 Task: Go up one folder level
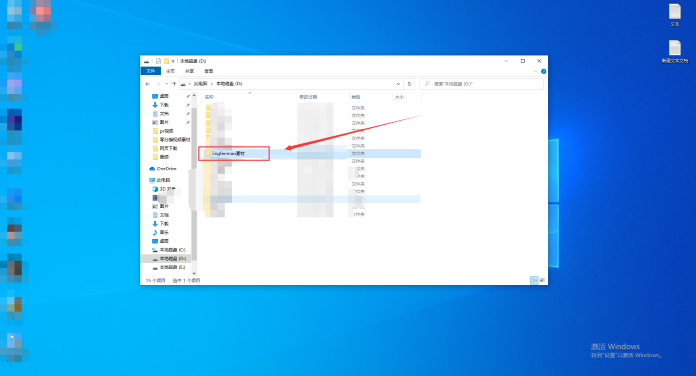pyautogui.click(x=174, y=84)
